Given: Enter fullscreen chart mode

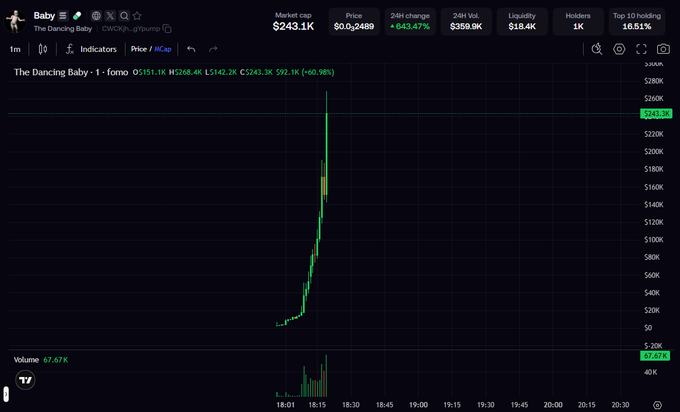Looking at the screenshot, I should pyautogui.click(x=641, y=49).
